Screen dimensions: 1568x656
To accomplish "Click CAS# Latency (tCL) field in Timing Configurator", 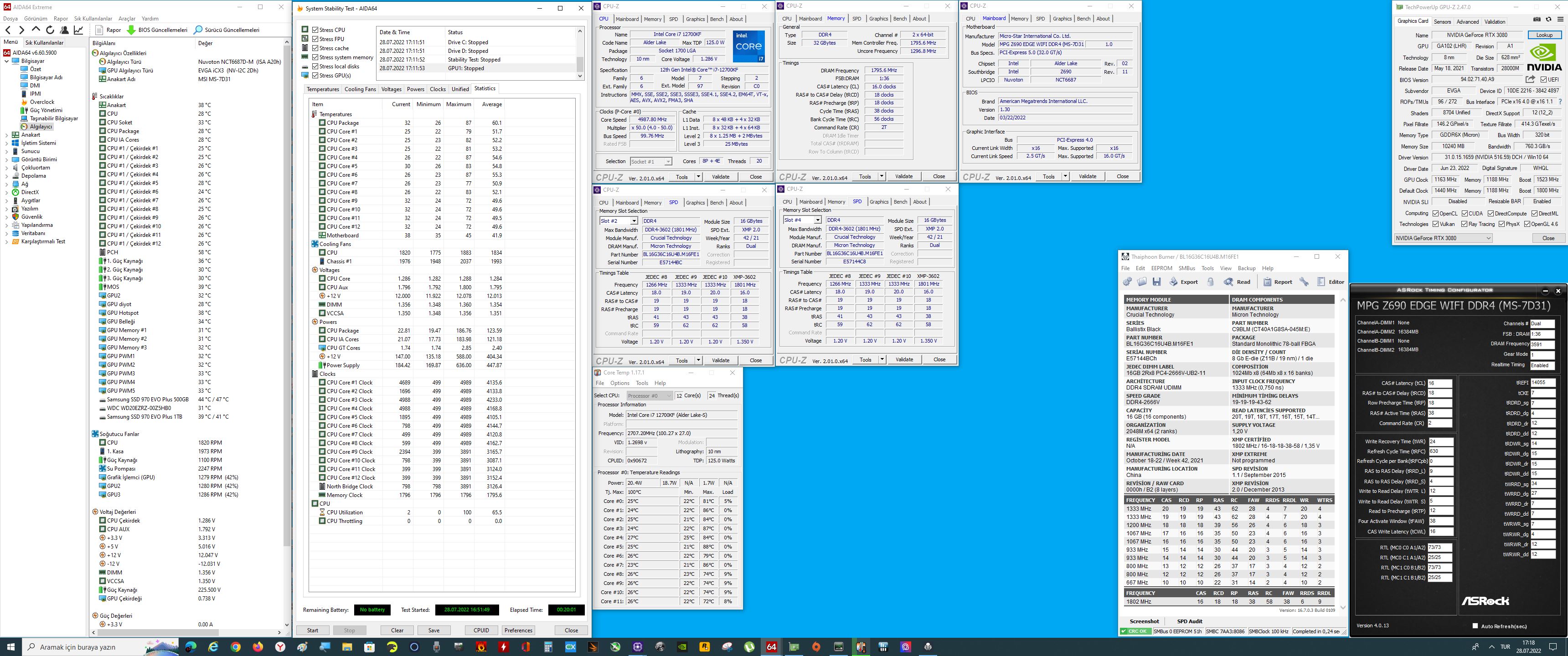I will pyautogui.click(x=1439, y=384).
